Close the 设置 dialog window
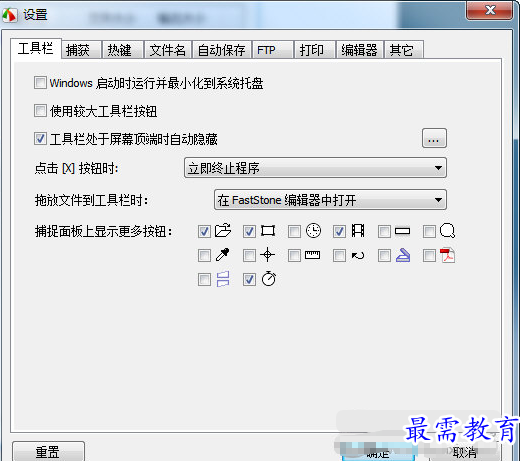Image resolution: width=527 pixels, height=461 pixels. coord(490,10)
